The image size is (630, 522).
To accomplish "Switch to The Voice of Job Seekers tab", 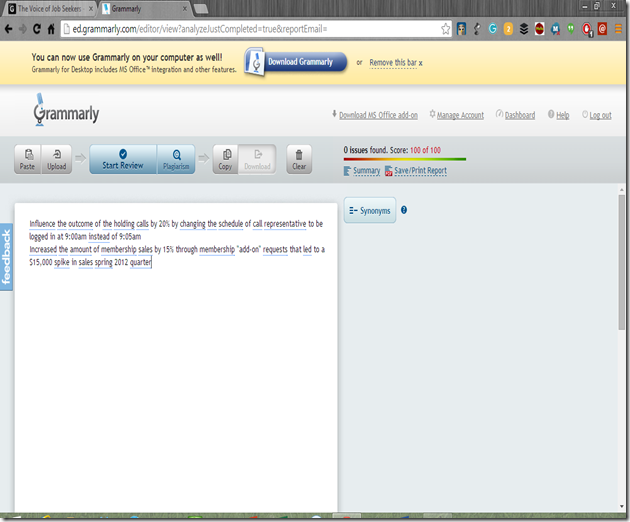I will pos(48,9).
